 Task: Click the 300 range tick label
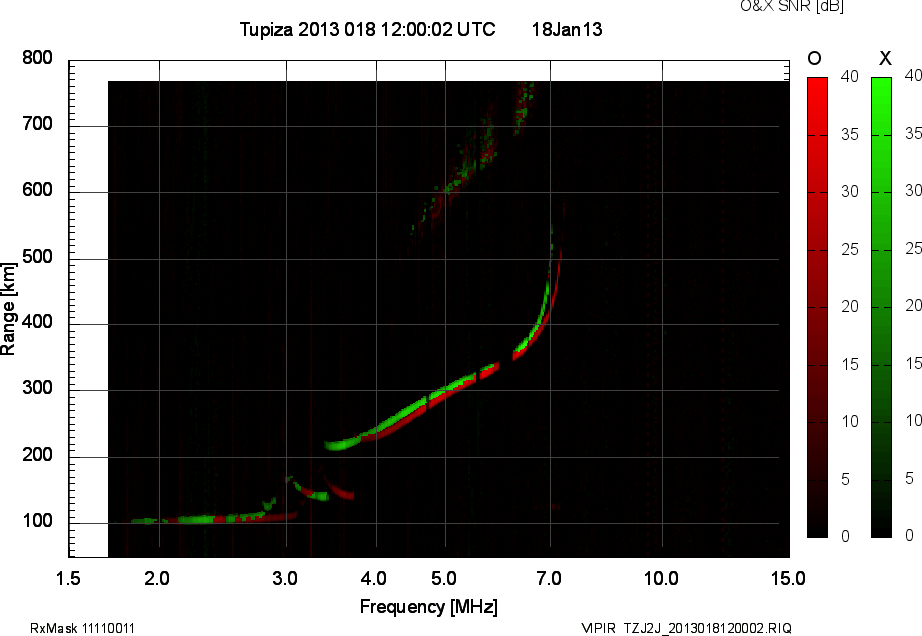38,388
